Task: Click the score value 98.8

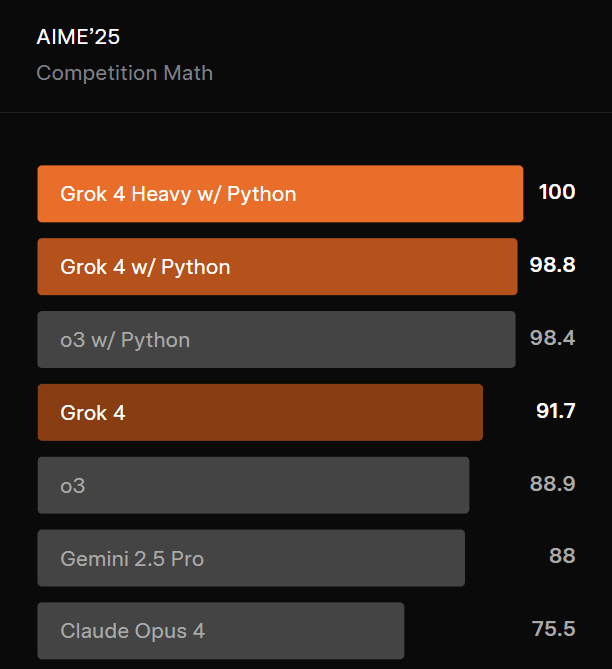Action: tap(552, 265)
